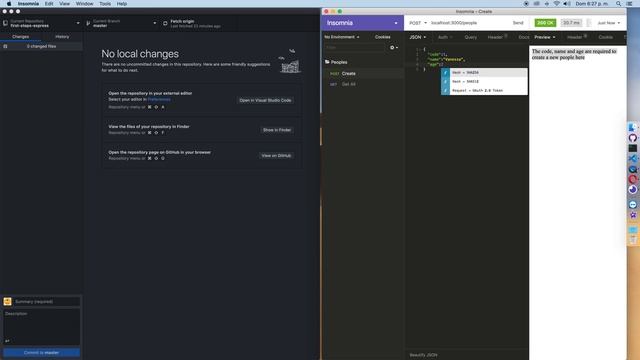This screenshot has height=360, width=640.
Task: Switch to the Changes tab
Action: click(20, 37)
